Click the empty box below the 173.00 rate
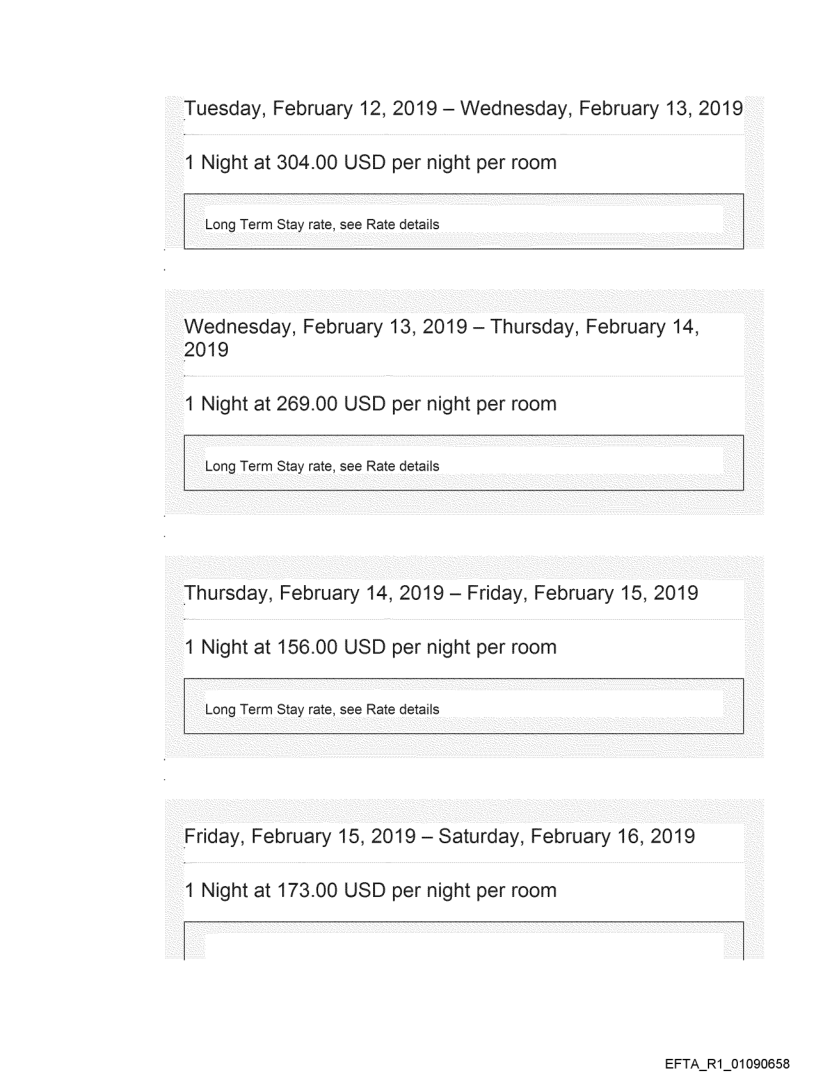Image resolution: width=816 pixels, height=1073 pixels. (x=463, y=944)
